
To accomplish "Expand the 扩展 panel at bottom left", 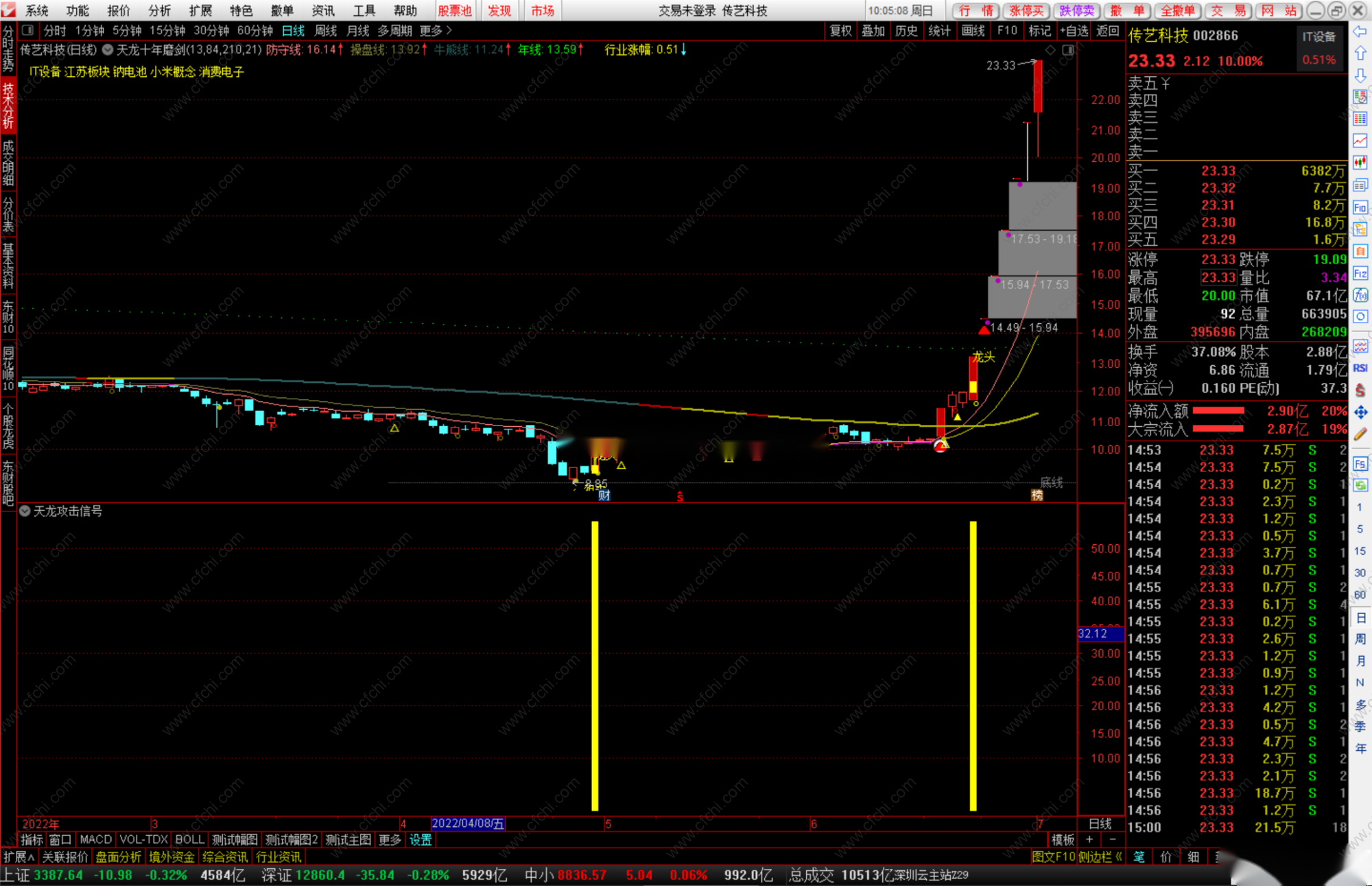I will pos(19,856).
